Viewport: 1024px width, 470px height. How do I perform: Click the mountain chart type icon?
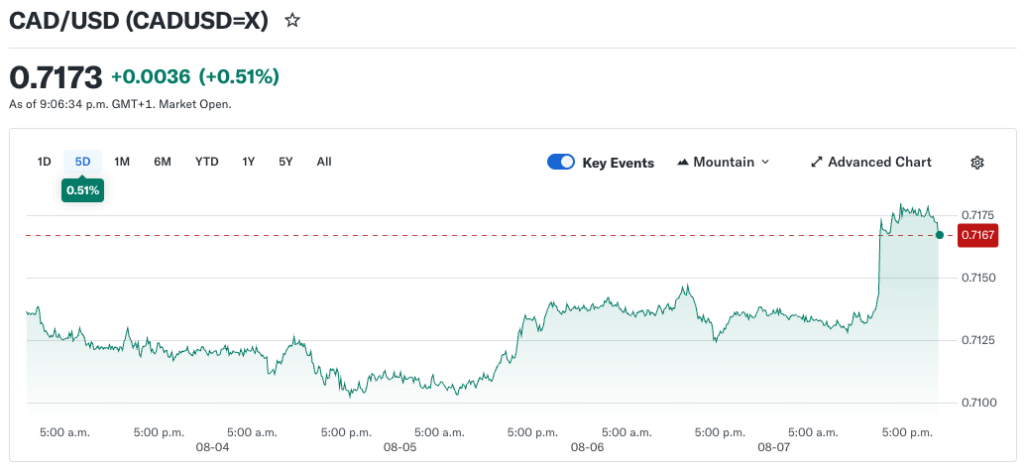click(684, 162)
